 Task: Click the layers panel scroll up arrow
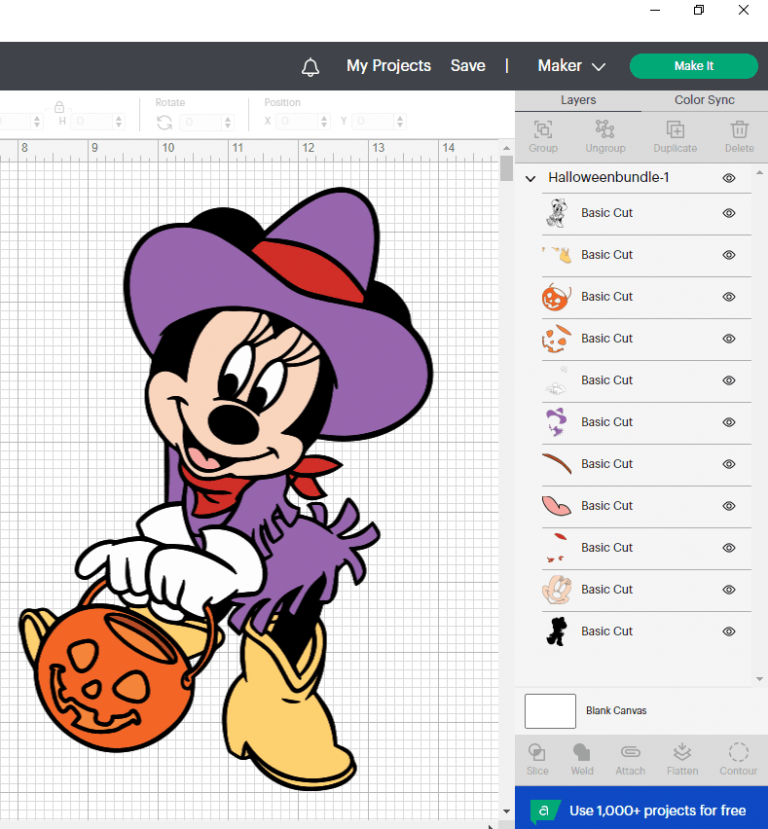(760, 173)
